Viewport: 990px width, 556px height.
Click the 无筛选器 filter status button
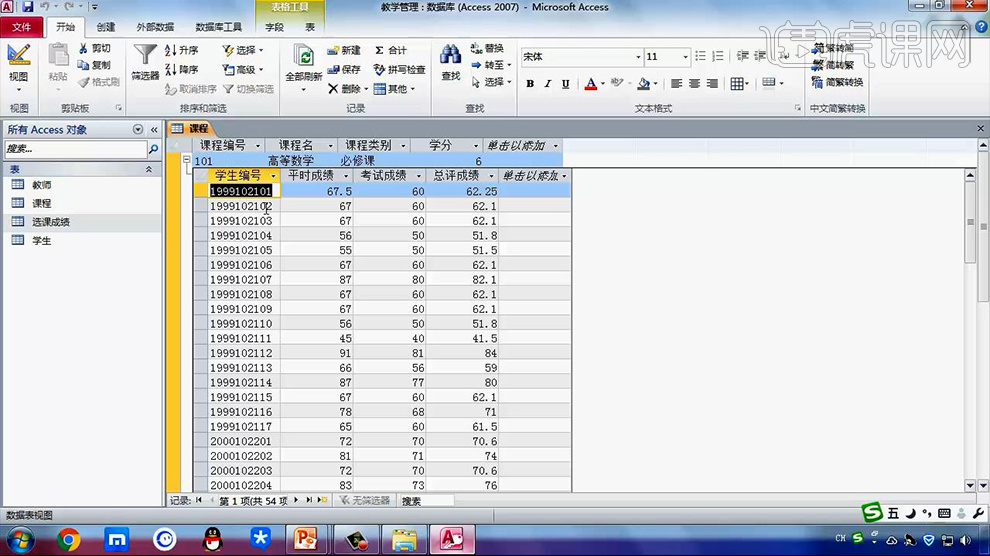[365, 500]
